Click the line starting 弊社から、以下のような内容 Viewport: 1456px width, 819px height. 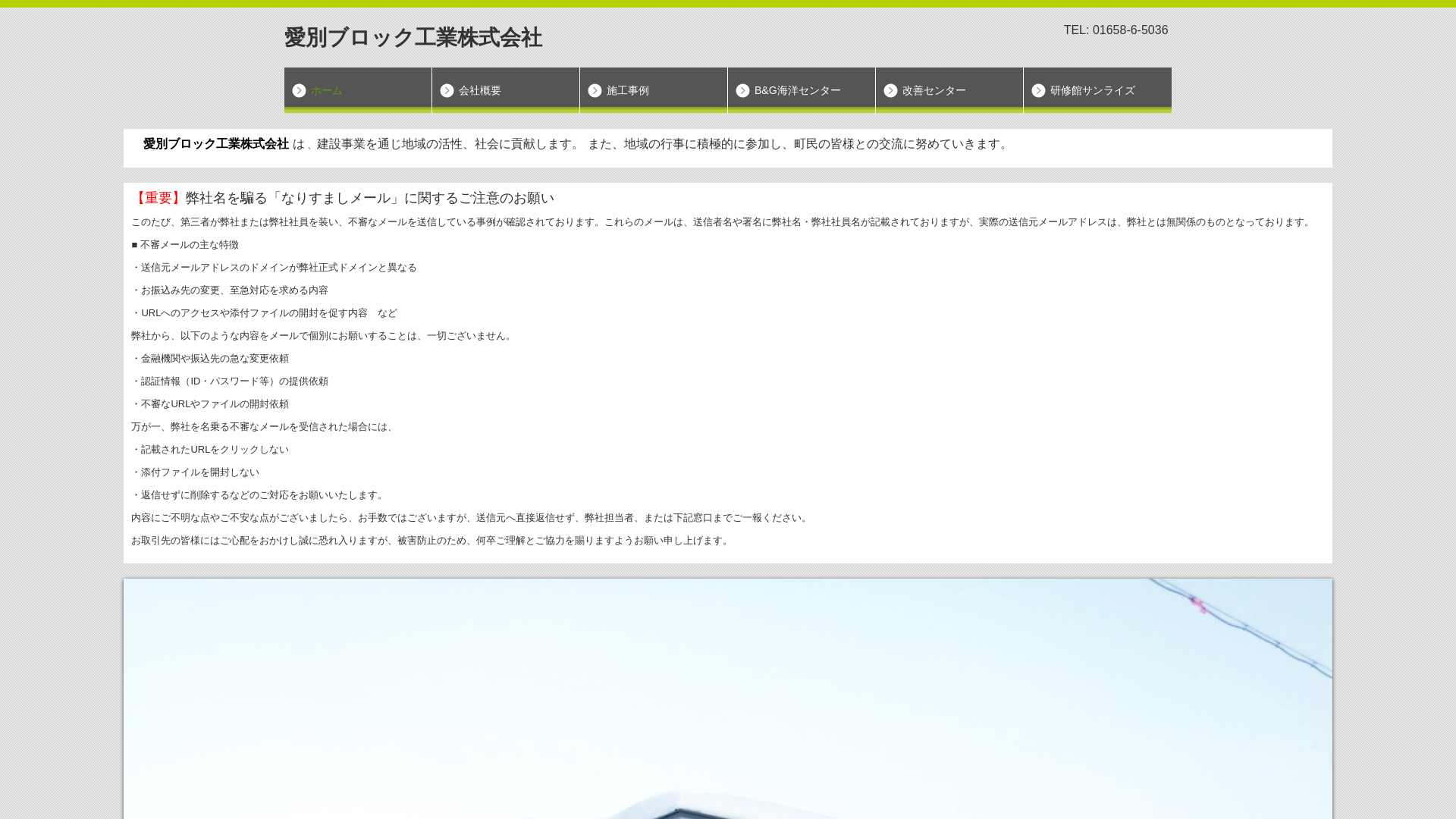tap(323, 336)
